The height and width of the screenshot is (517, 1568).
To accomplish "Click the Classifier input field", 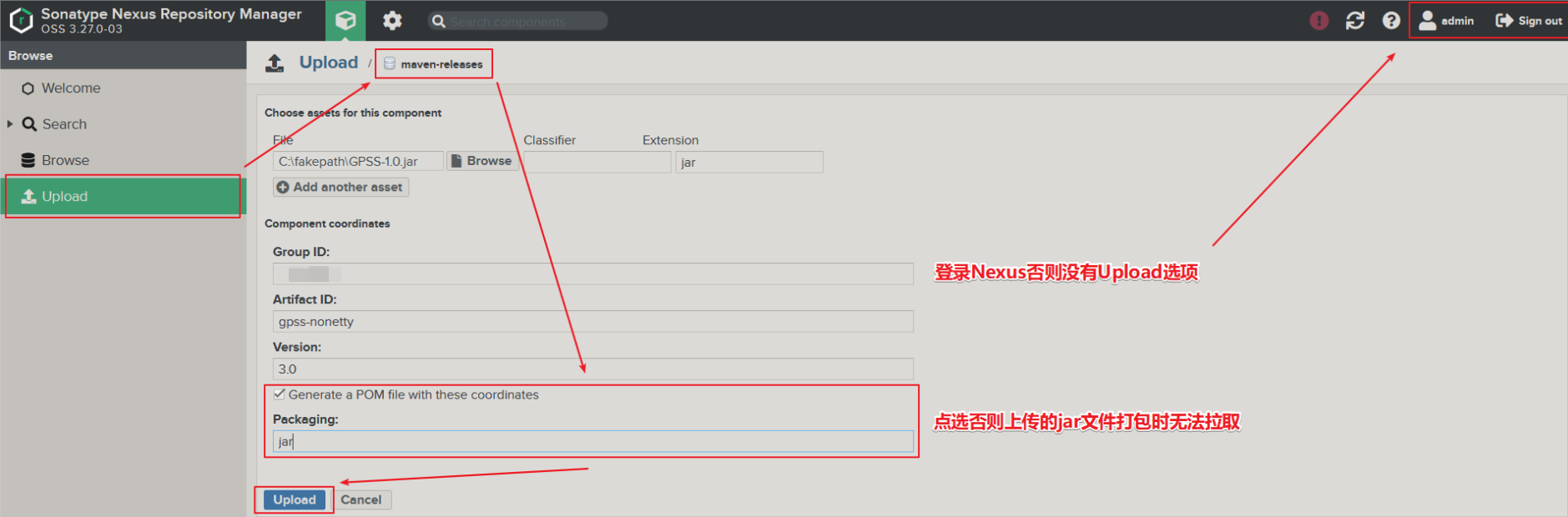I will point(597,162).
